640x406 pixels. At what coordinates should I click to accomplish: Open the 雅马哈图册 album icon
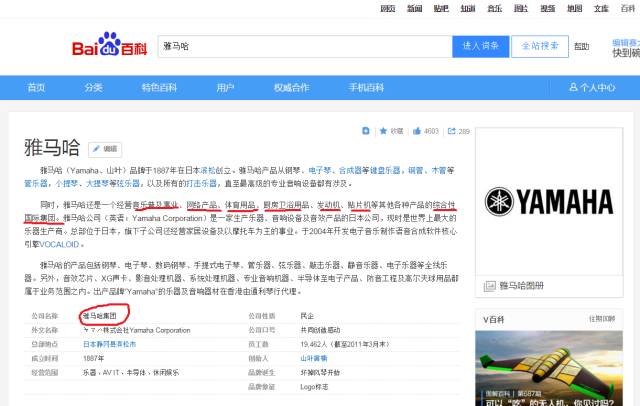pyautogui.click(x=489, y=286)
